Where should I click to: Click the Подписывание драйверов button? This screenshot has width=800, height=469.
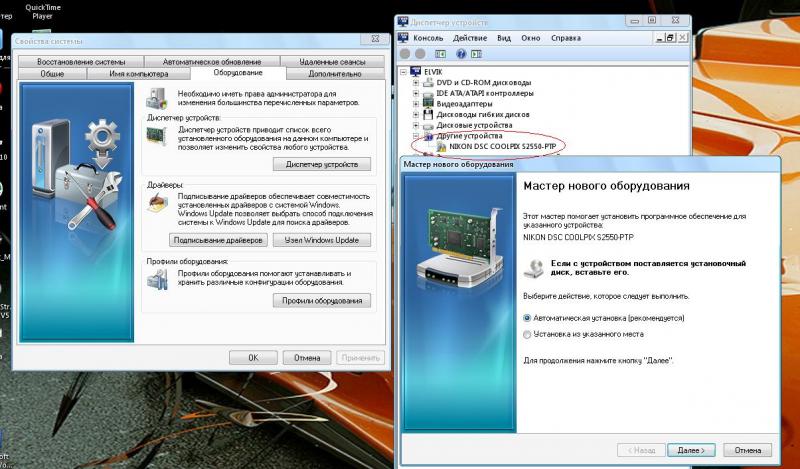tap(218, 240)
